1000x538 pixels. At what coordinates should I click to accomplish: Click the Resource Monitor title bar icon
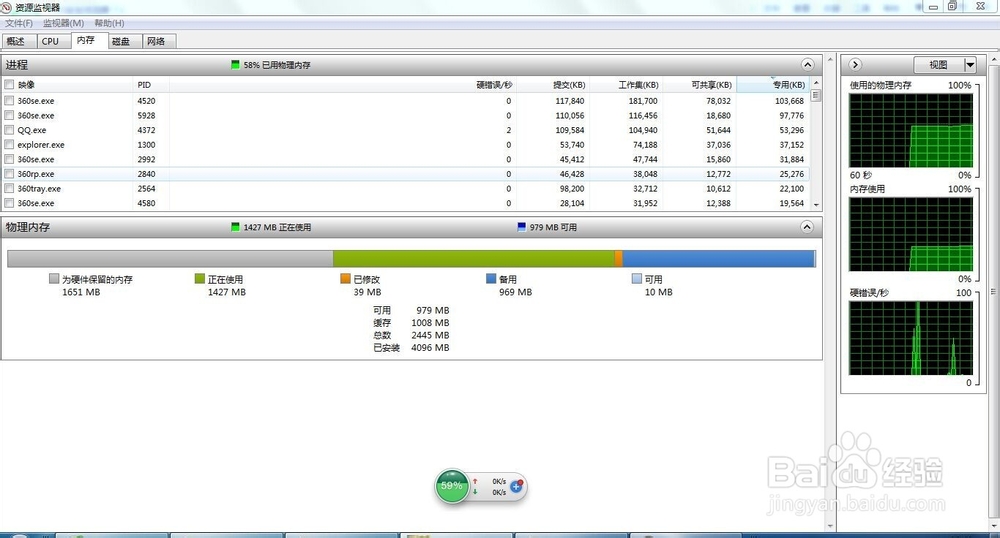pos(8,8)
